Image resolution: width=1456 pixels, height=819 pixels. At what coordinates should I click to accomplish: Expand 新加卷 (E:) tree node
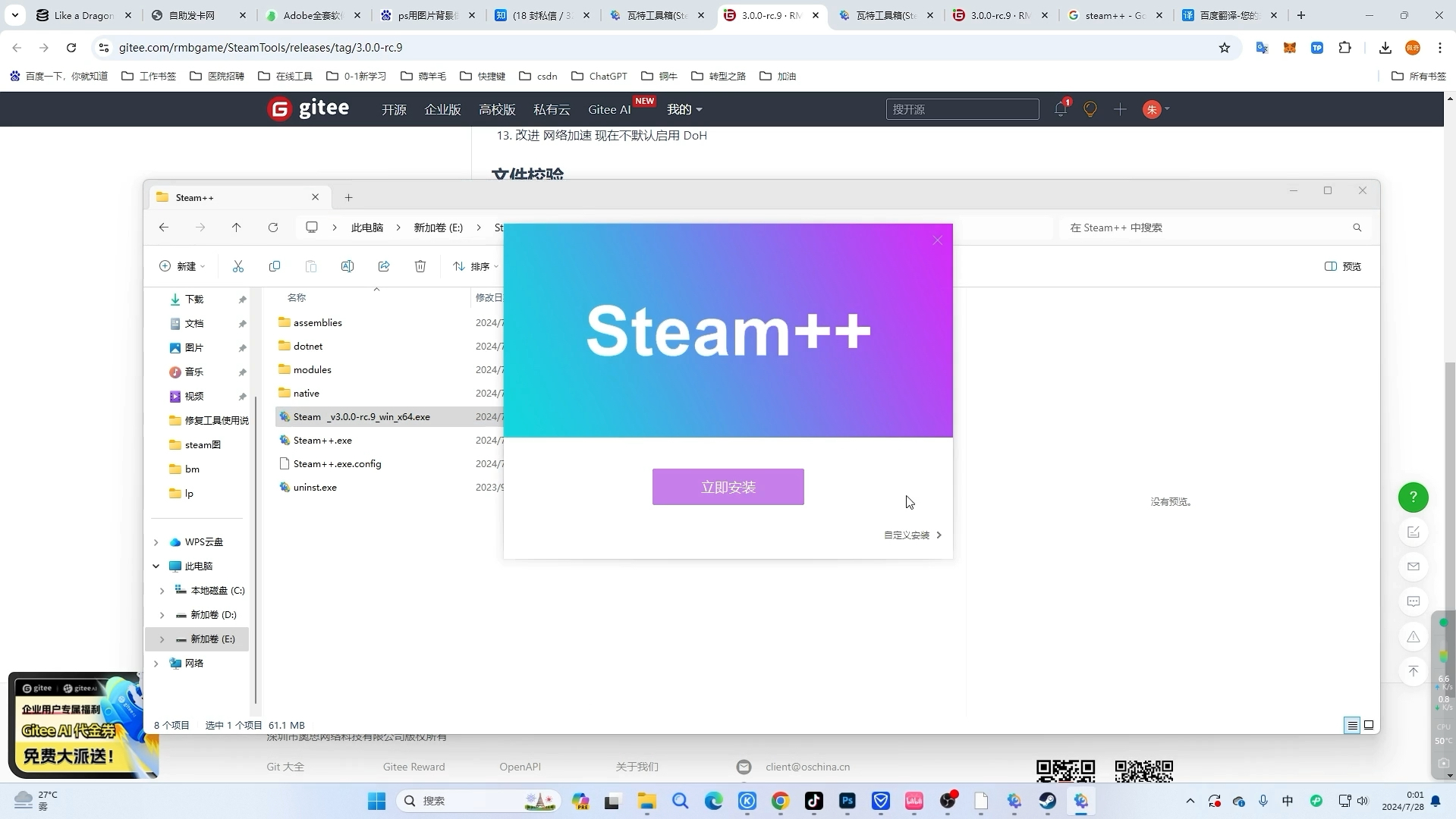pyautogui.click(x=162, y=639)
